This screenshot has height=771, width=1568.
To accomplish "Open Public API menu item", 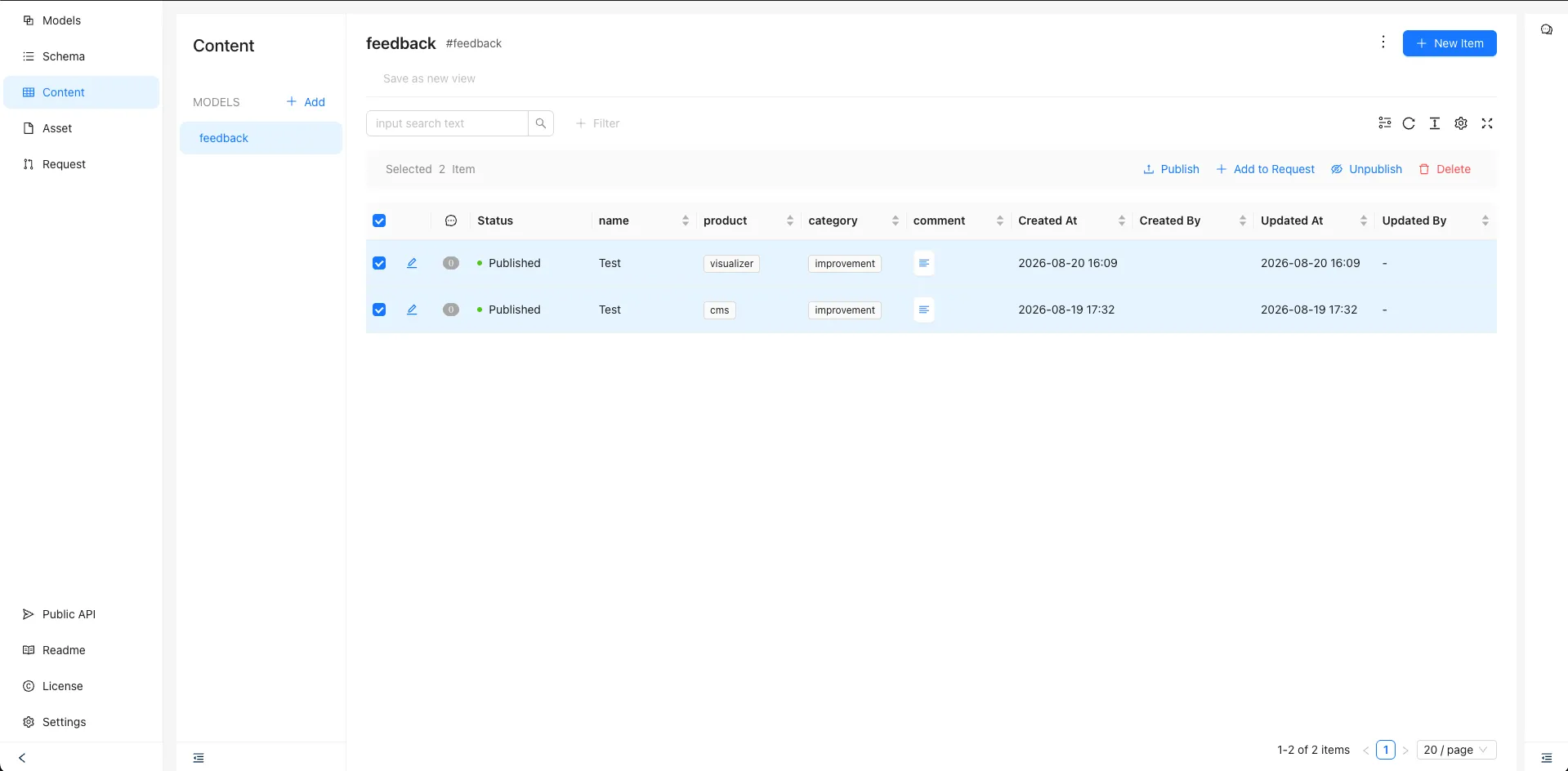I will point(81,614).
